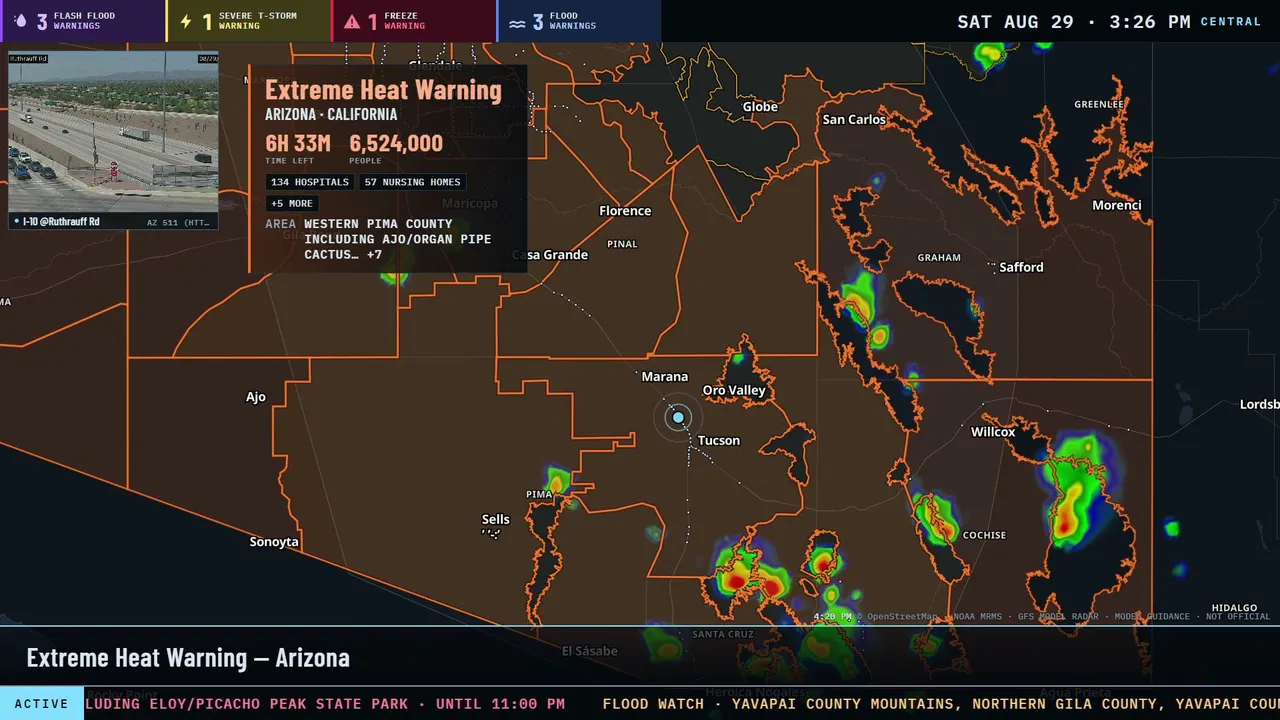The image size is (1280, 720).
Task: Click the SAT AUG 29 · 3:26 PM clock
Action: [1074, 21]
